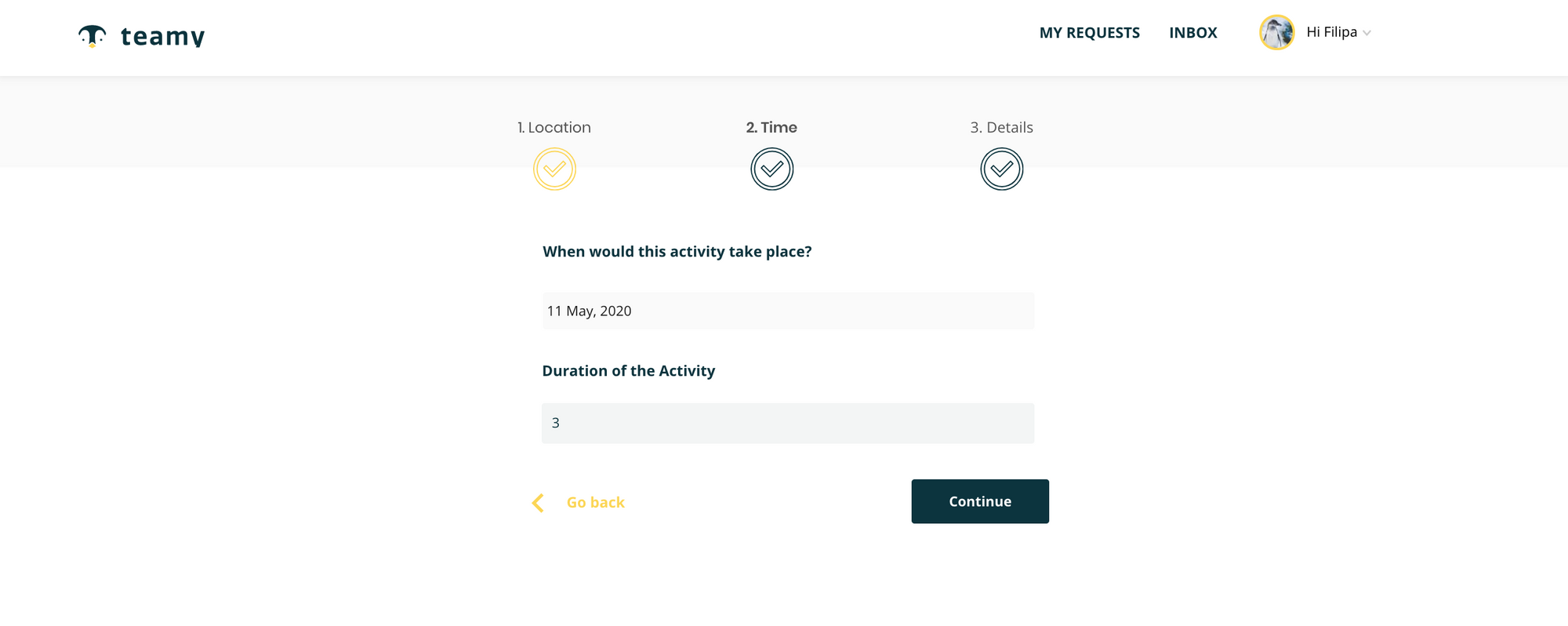This screenshot has width=1568, height=626.
Task: Open the date field showing 11 May, 2020
Action: pyautogui.click(x=787, y=311)
